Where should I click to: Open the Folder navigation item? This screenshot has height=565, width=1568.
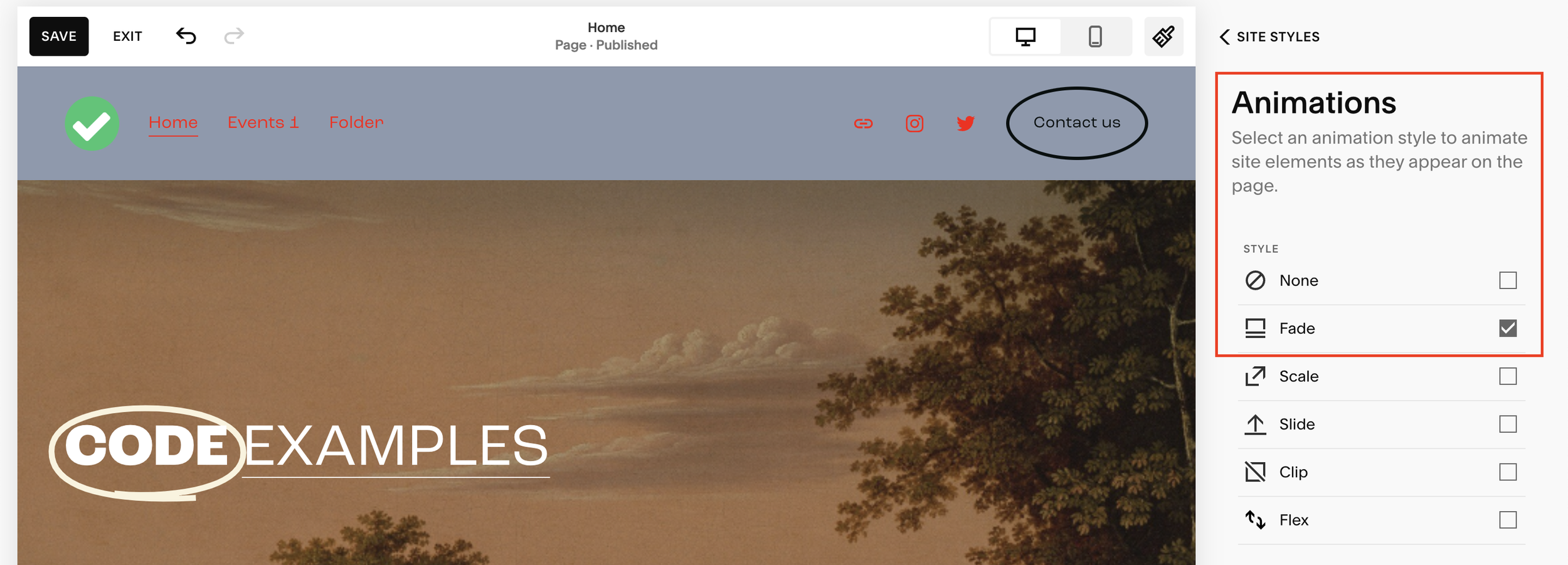click(356, 122)
